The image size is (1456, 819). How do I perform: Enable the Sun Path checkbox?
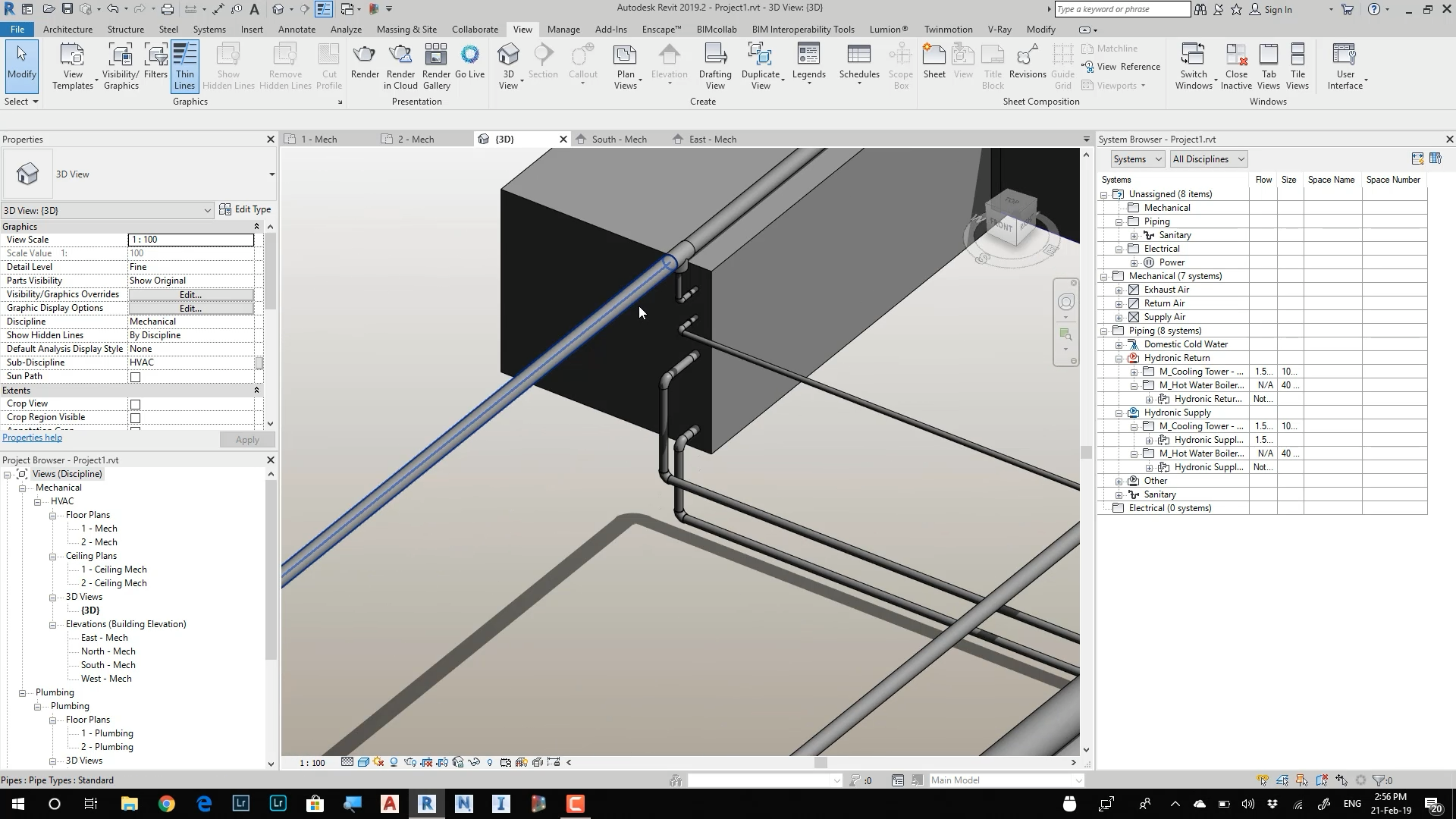(136, 377)
